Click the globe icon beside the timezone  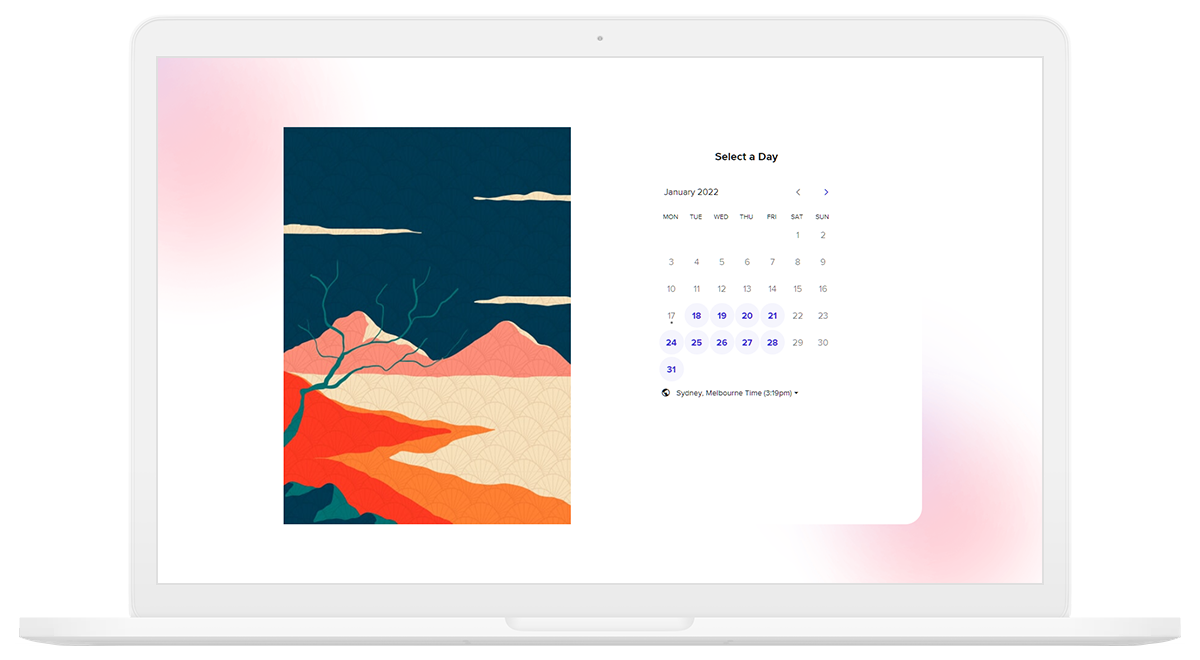coord(666,393)
